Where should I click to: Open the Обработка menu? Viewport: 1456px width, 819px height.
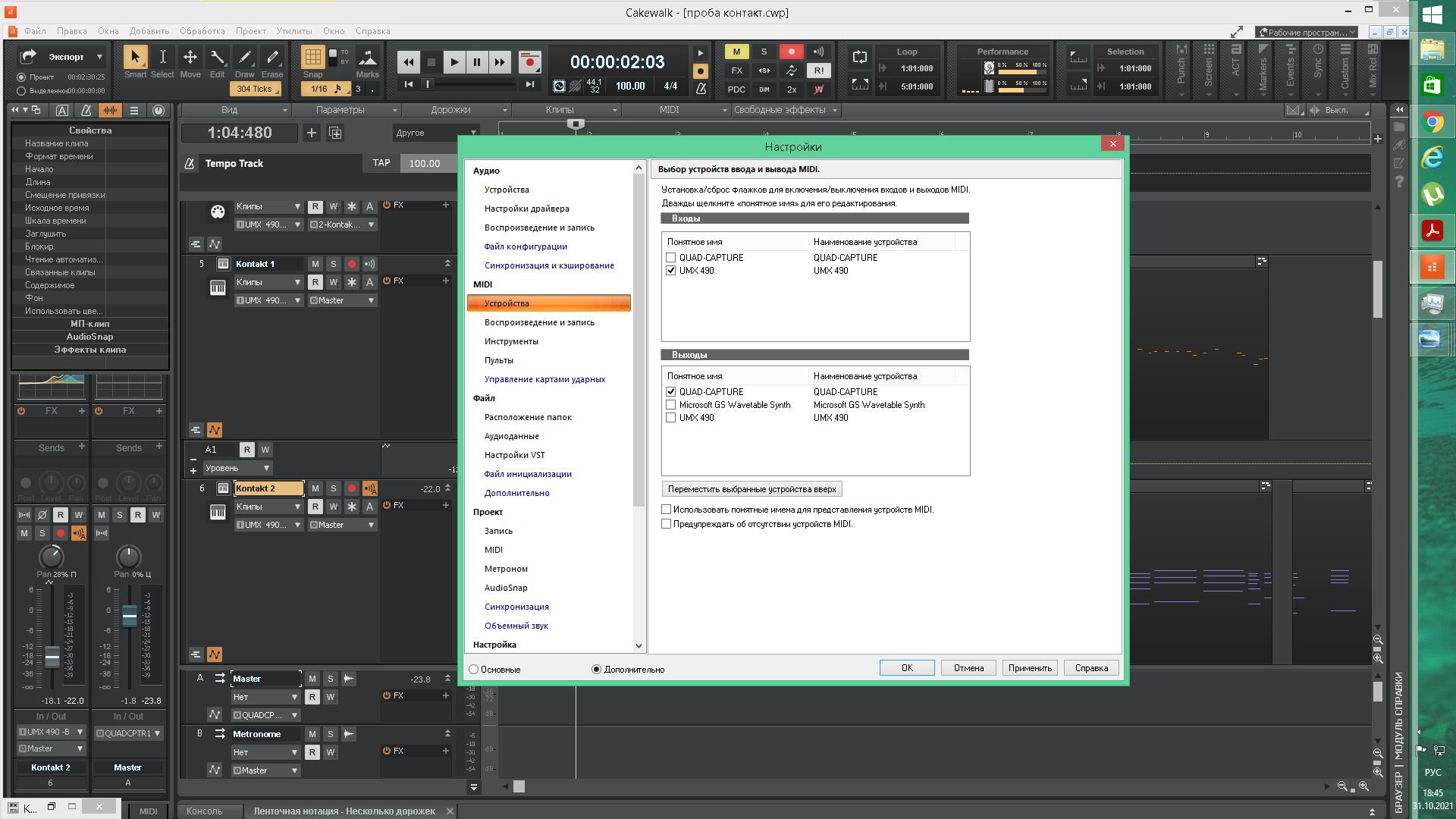[202, 31]
